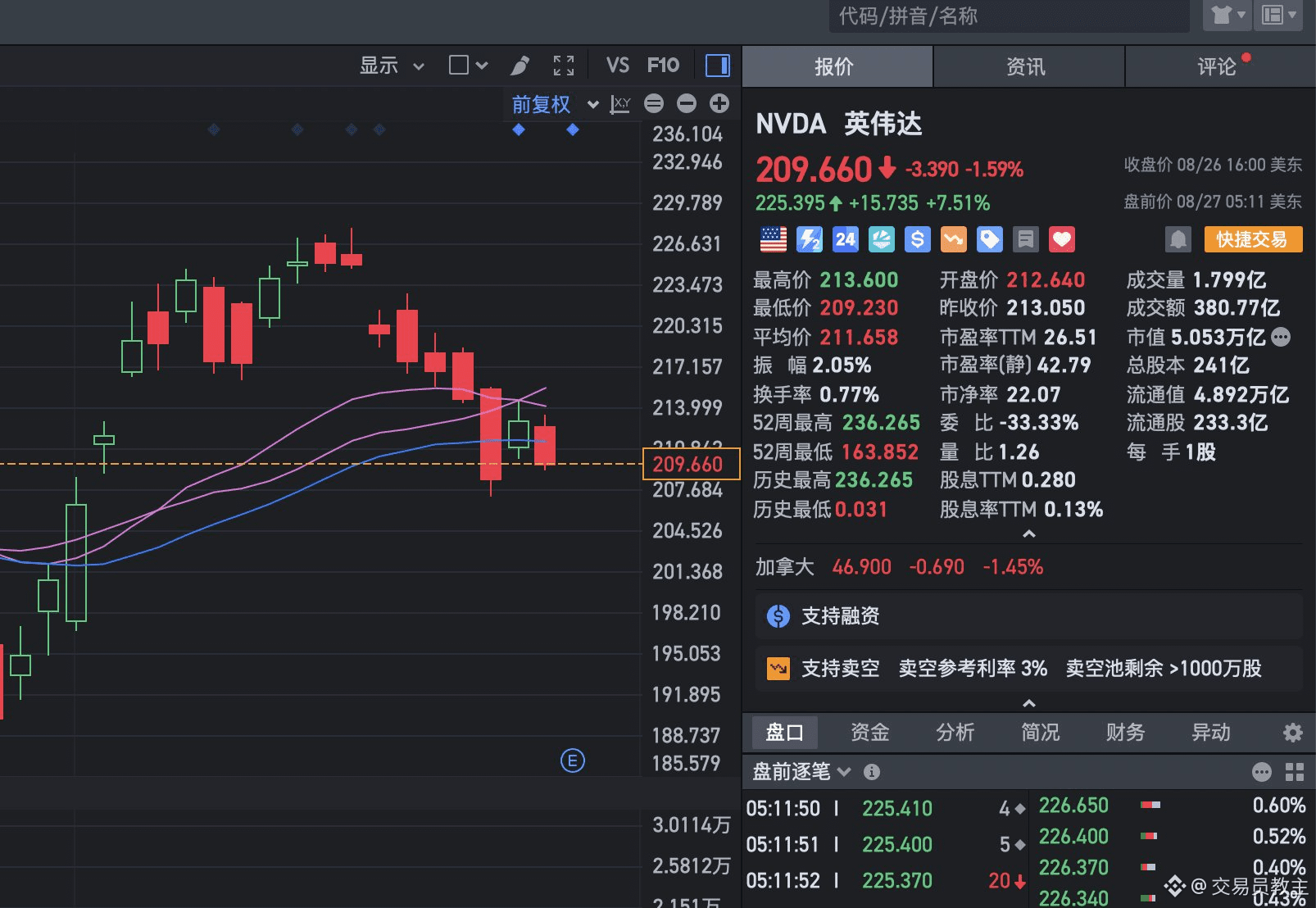
Task: Click the info icon beside 盘前逐笔
Action: (872, 772)
